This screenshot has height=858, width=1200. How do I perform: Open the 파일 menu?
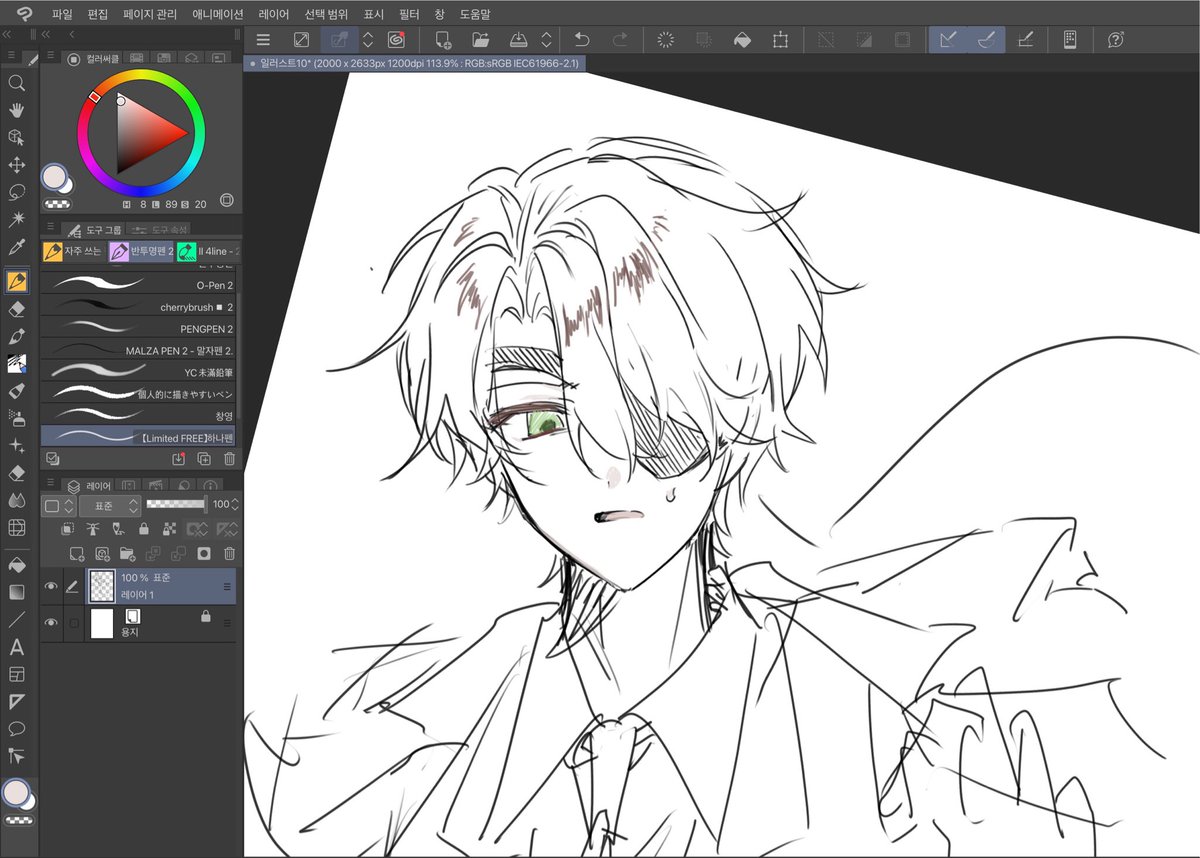pyautogui.click(x=63, y=14)
